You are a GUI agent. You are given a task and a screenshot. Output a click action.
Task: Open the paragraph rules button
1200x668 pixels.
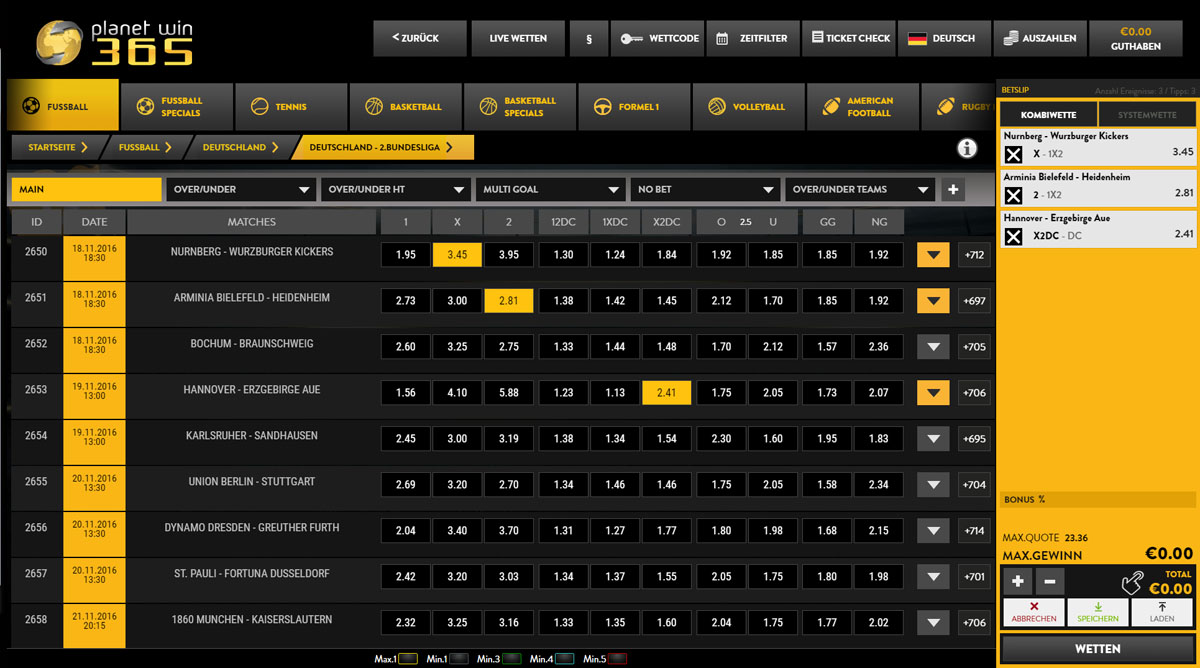point(589,38)
